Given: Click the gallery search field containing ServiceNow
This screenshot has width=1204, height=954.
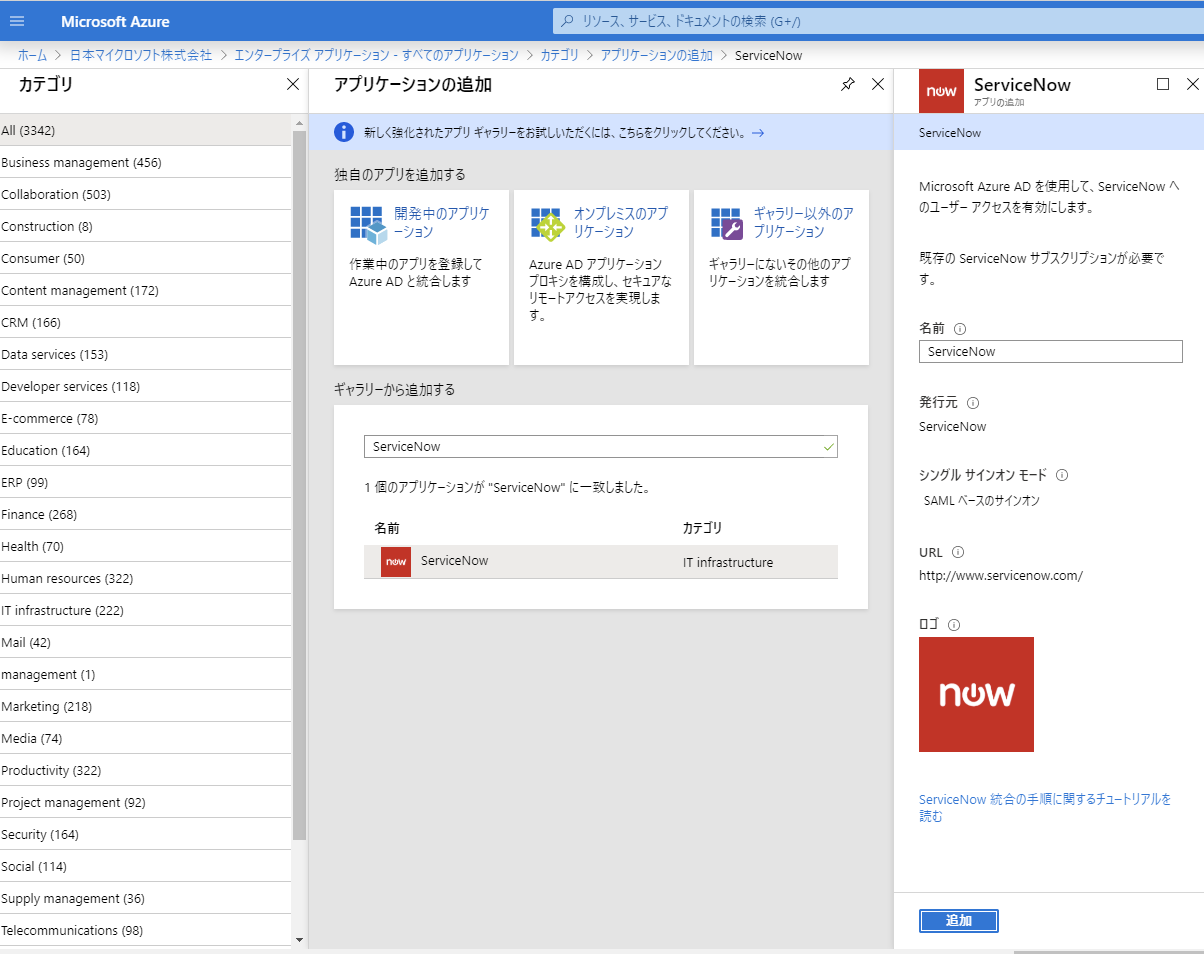Looking at the screenshot, I should tap(600, 447).
